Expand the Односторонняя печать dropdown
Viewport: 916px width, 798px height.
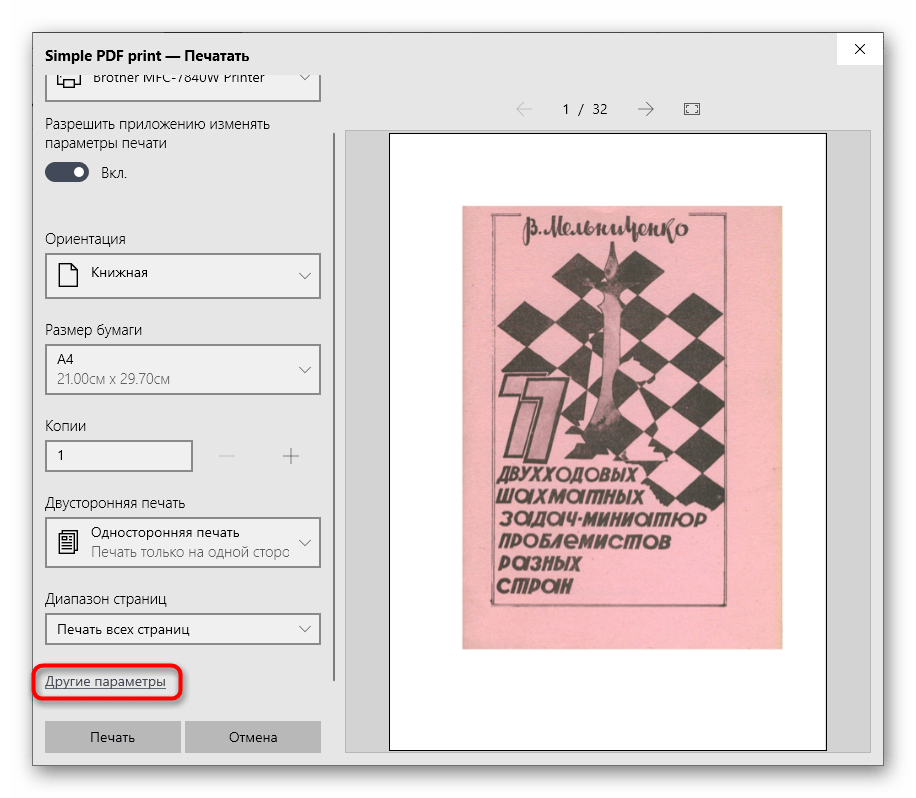click(x=183, y=542)
